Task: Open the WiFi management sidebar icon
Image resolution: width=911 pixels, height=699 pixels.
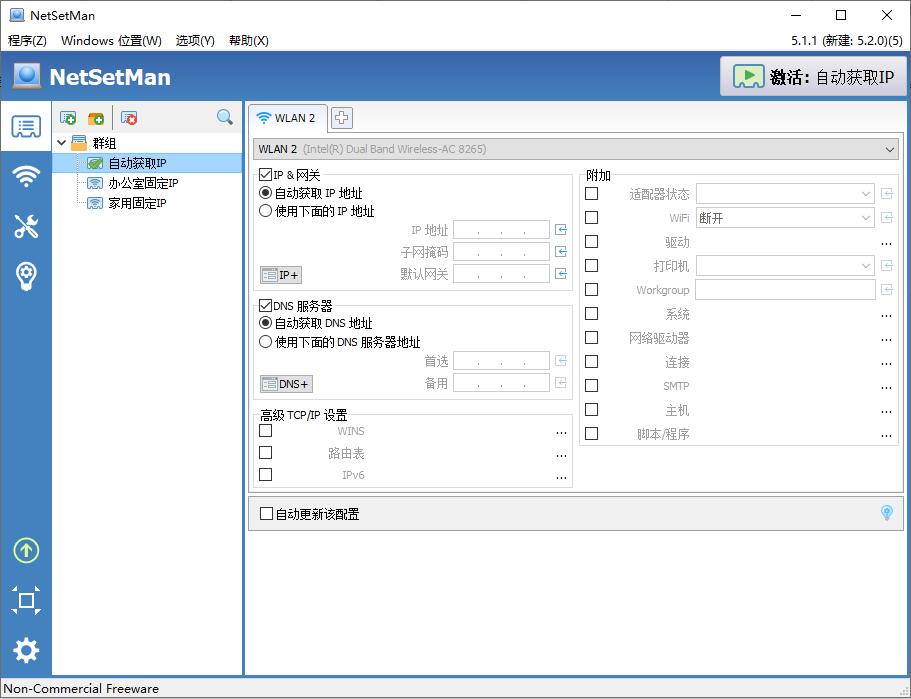Action: point(26,177)
